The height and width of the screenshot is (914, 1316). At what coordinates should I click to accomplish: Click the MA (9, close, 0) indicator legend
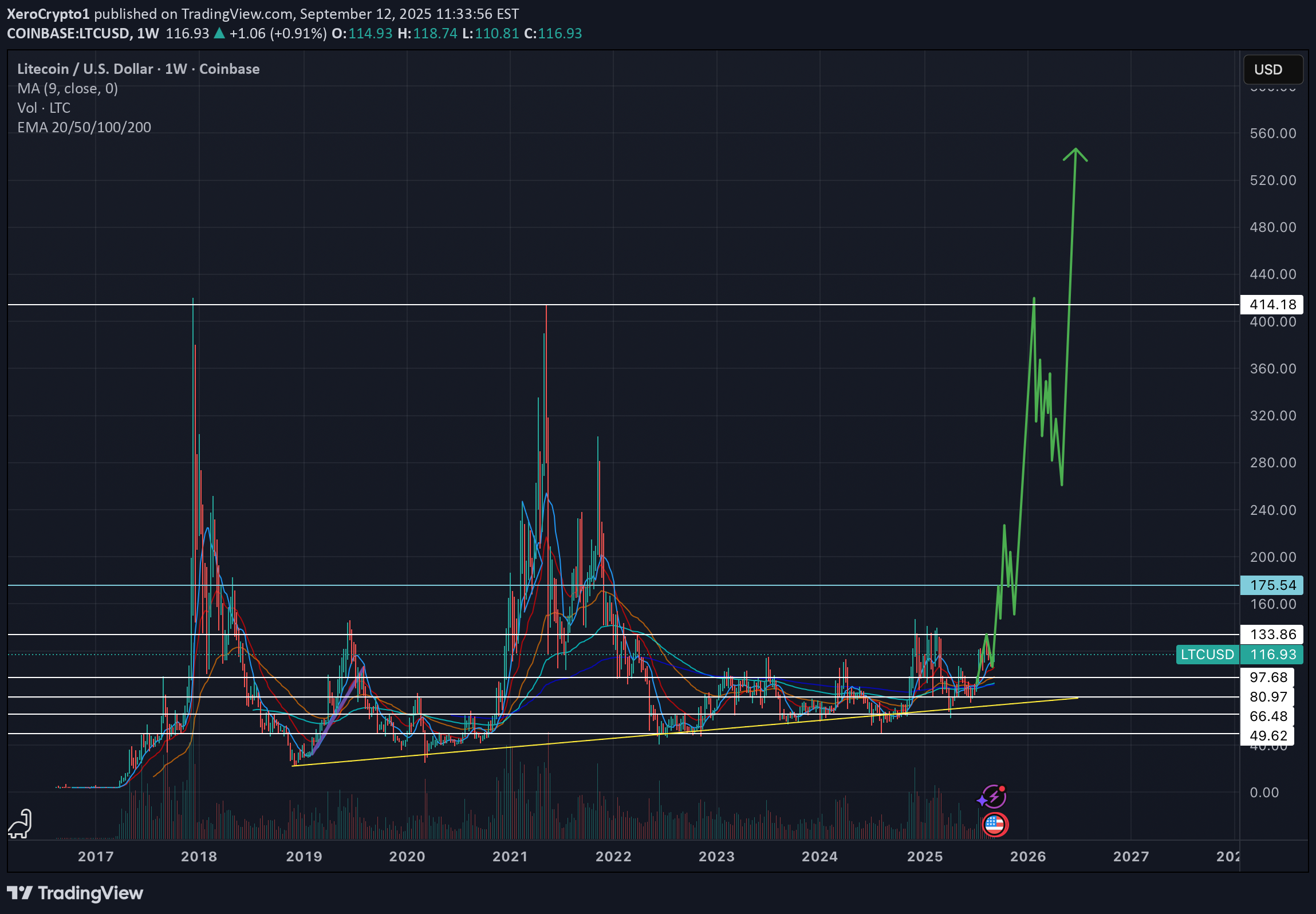click(x=68, y=88)
